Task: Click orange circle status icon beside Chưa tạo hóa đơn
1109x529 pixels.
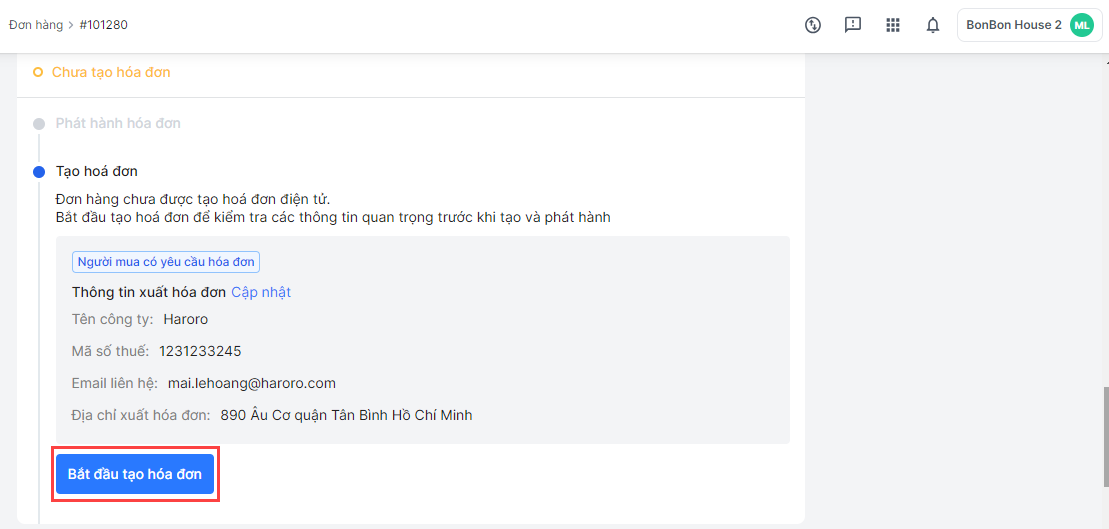Action: [38, 72]
